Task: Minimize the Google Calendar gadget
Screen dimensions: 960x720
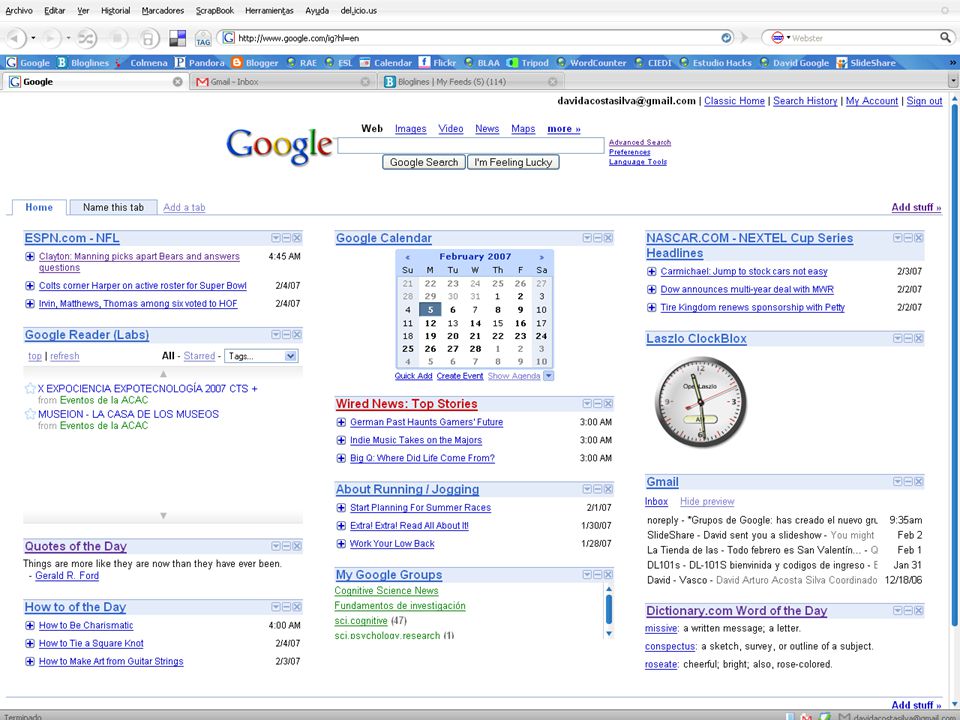Action: (598, 238)
